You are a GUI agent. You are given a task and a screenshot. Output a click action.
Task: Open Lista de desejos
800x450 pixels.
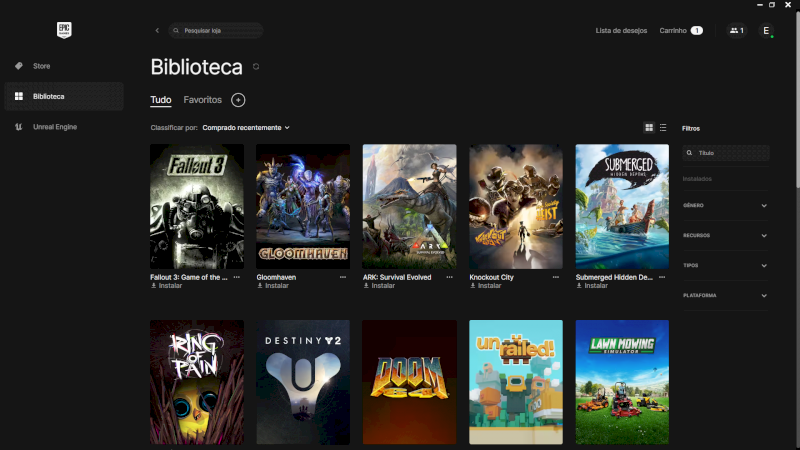click(x=621, y=31)
